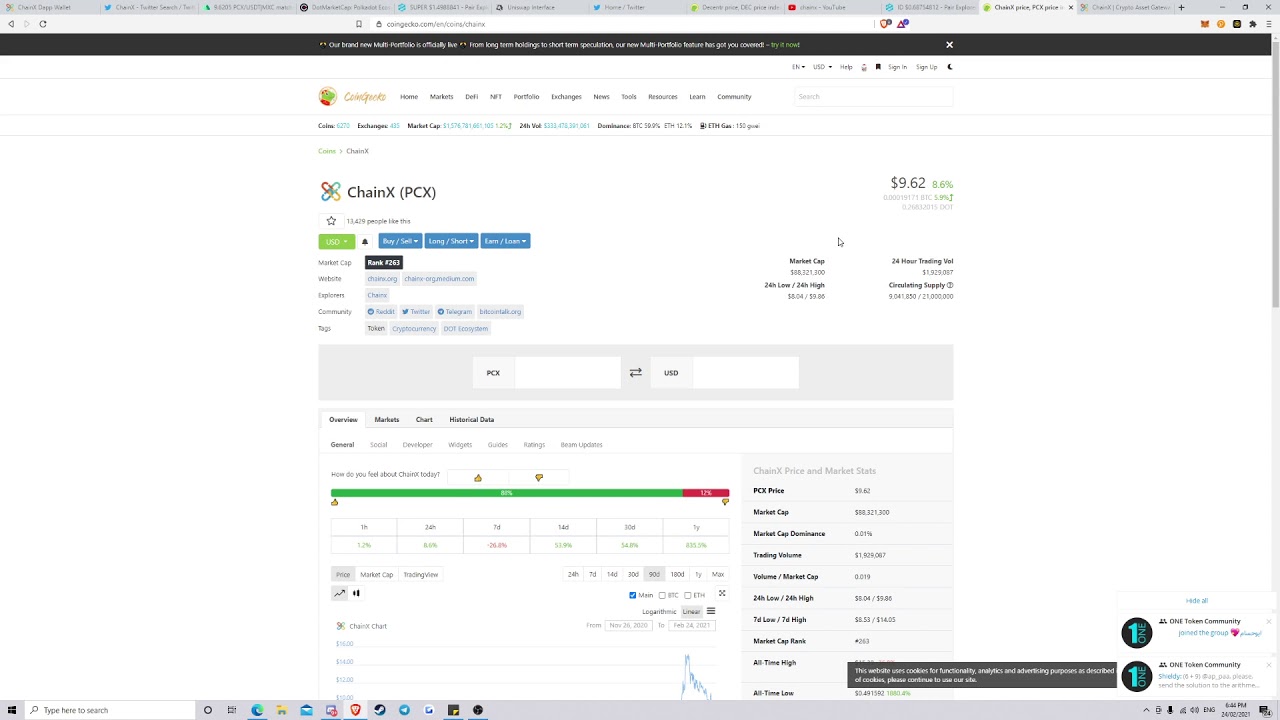1280x720 pixels.
Task: Select the 7d chart range
Action: pyautogui.click(x=592, y=574)
